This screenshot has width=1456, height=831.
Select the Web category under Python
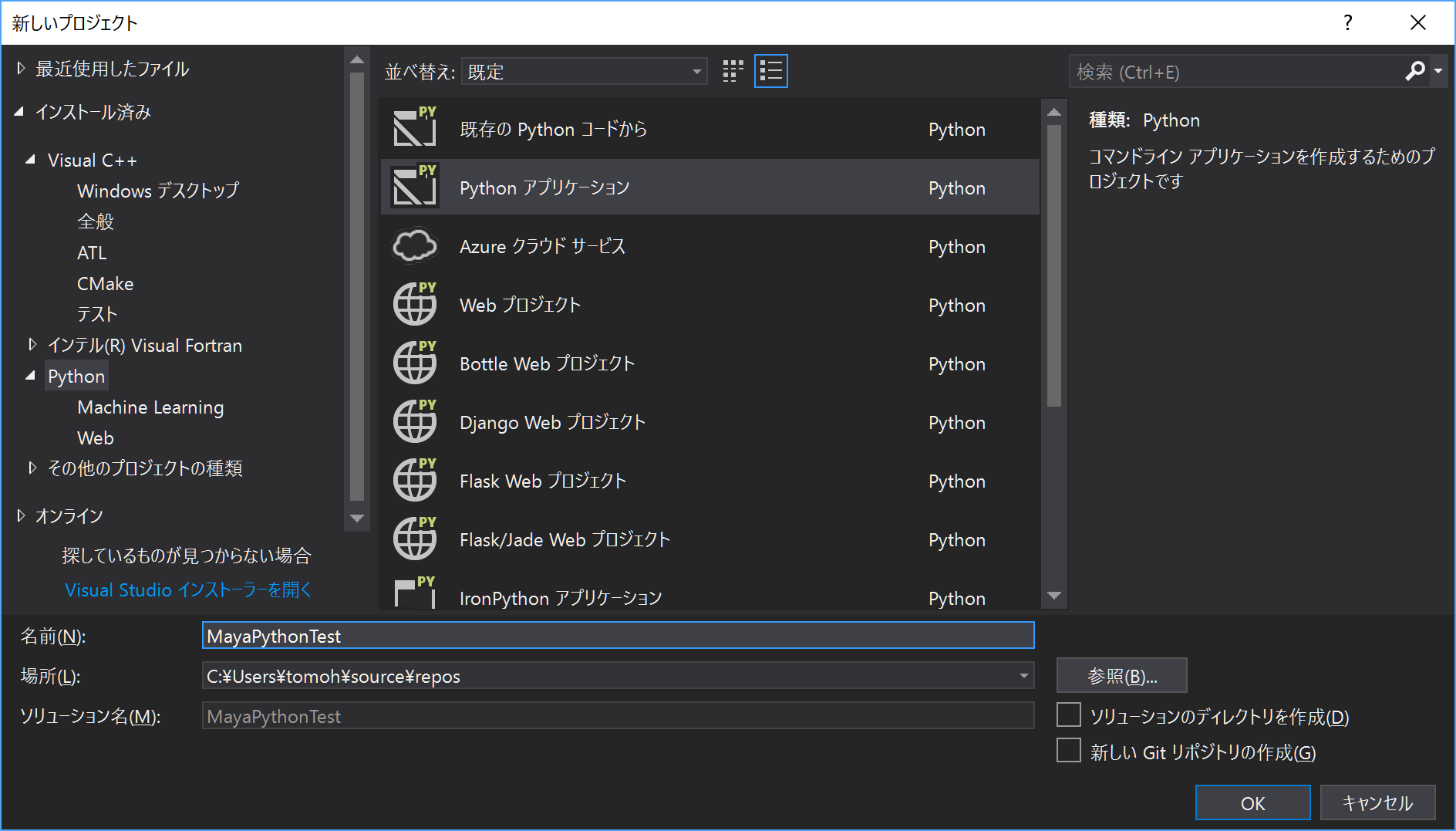(96, 437)
